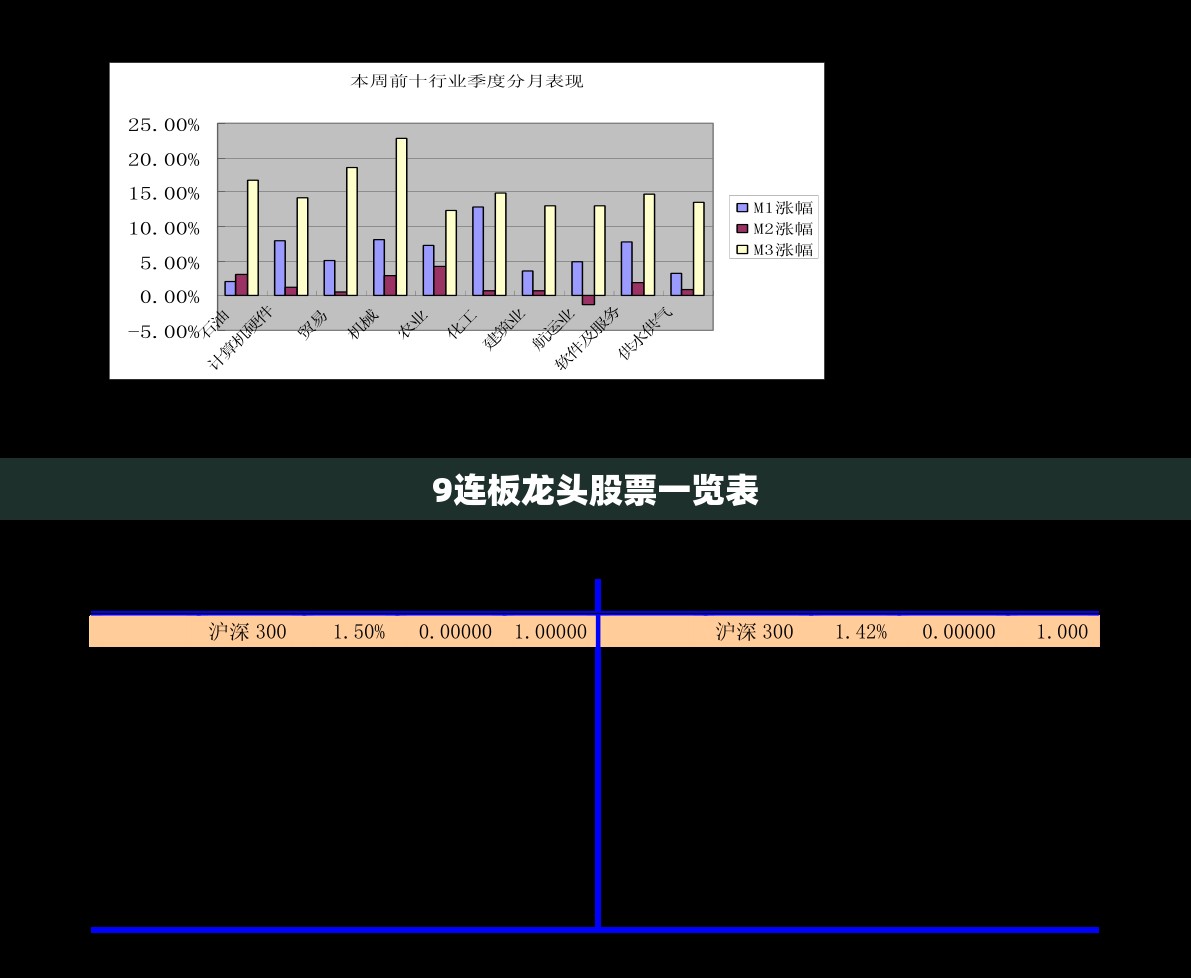Select the M3涨幅 legend color swatch
Screen dimensions: 1191x978
point(742,249)
